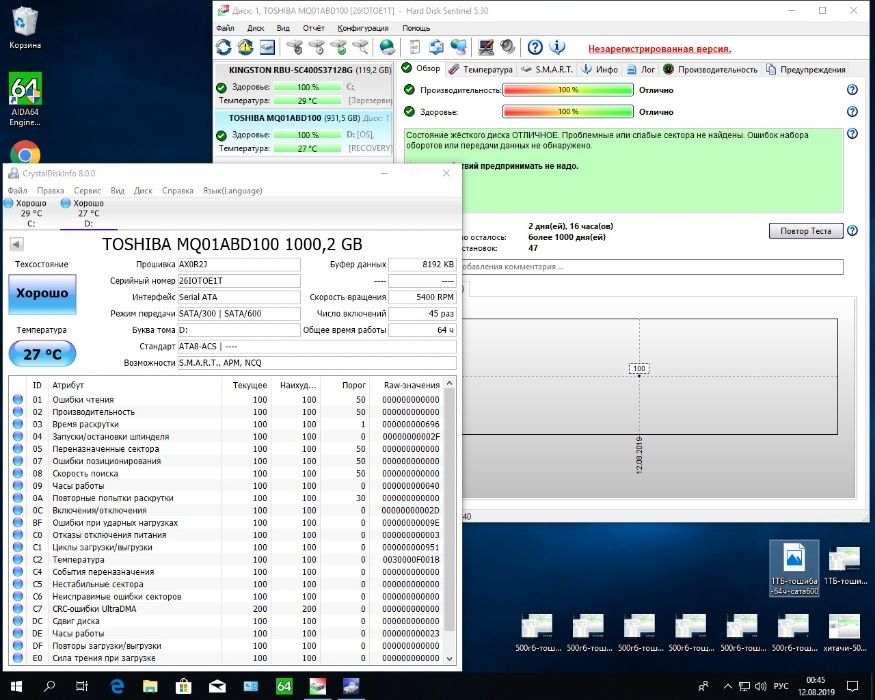Select SMART row C2 Температура
875x700 pixels.
coord(227,559)
